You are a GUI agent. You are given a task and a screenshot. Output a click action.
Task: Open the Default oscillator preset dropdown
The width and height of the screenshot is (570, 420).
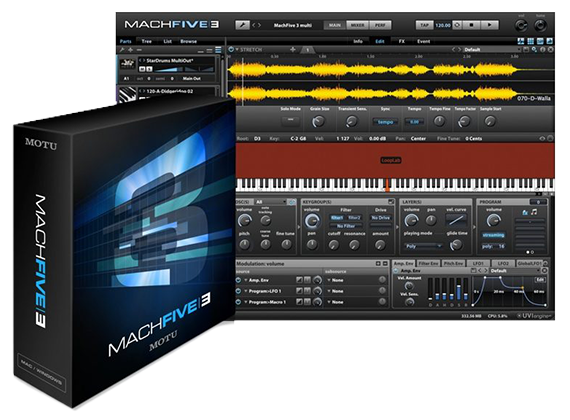pyautogui.click(x=491, y=50)
